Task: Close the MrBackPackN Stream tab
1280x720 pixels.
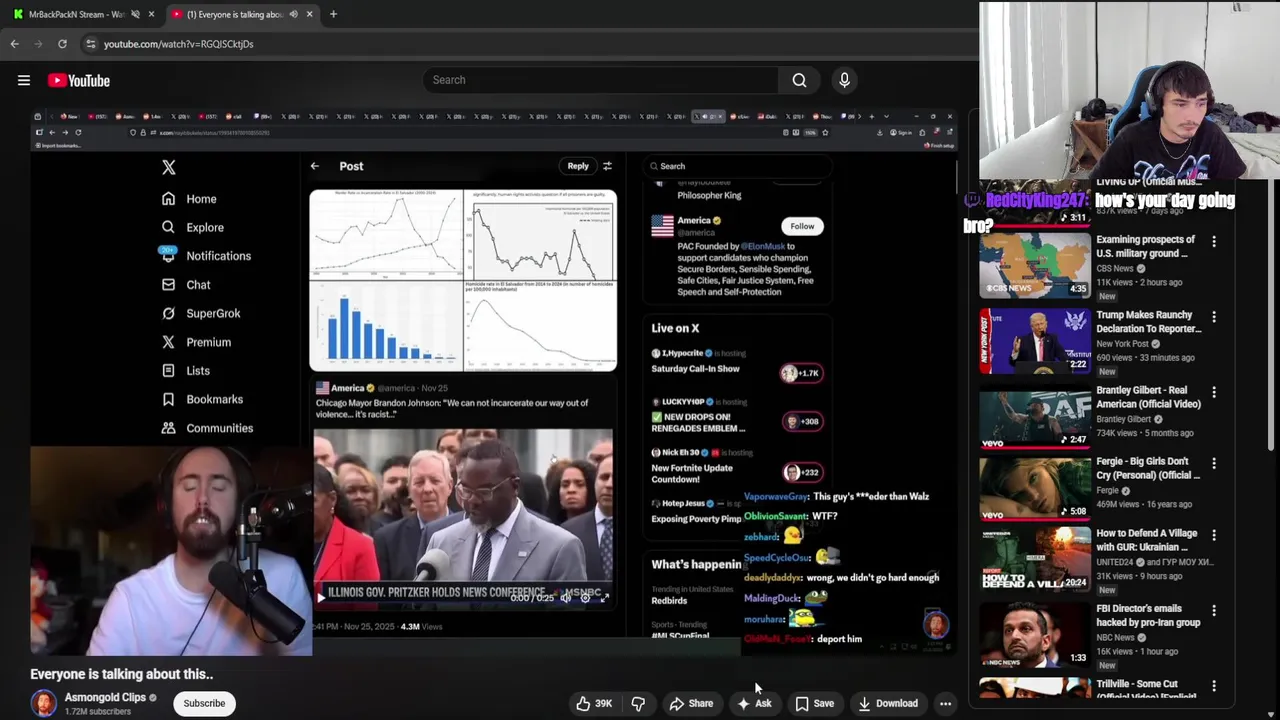Action: tap(151, 14)
